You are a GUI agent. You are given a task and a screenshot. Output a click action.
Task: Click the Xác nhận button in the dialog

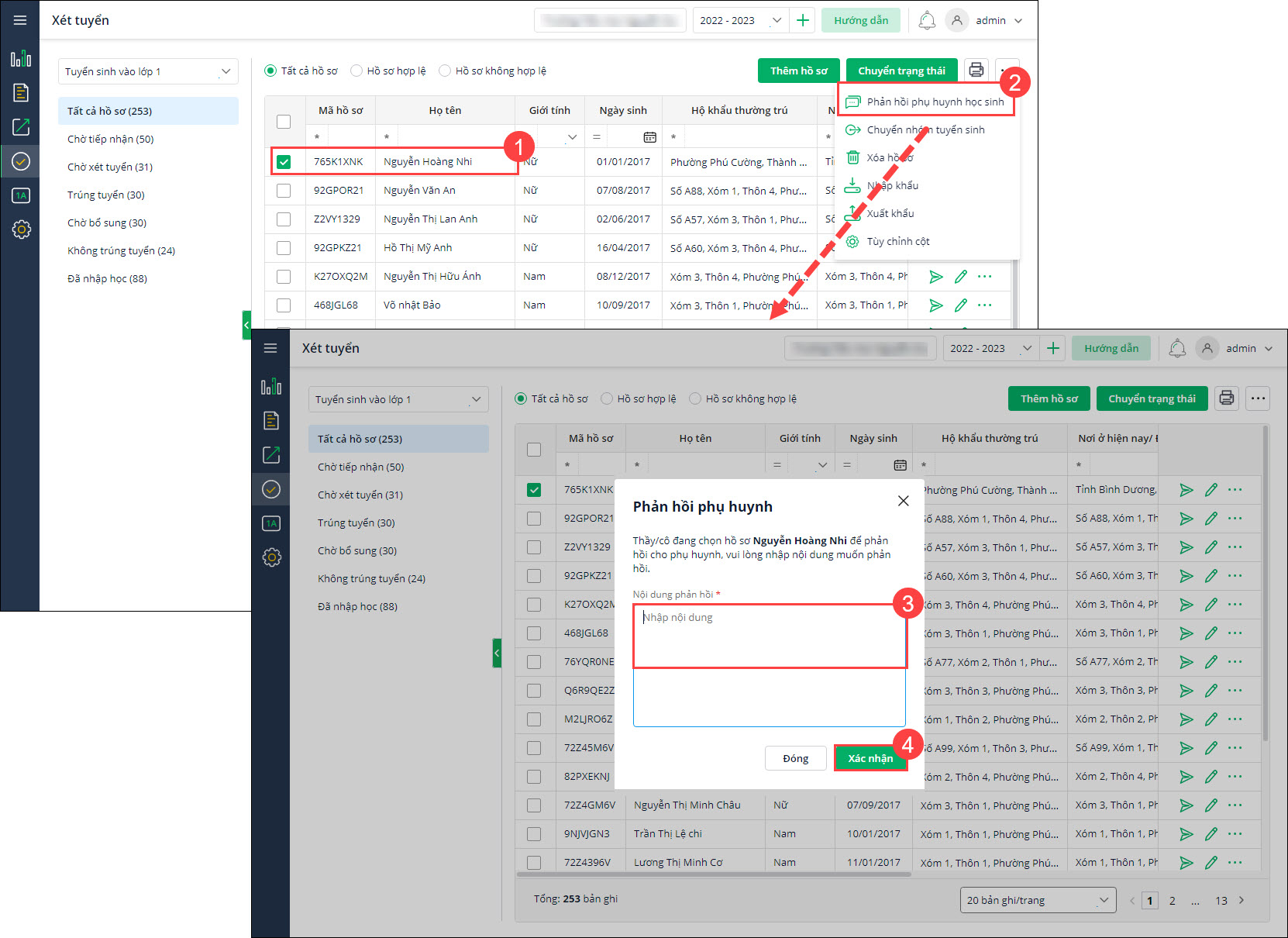(870, 758)
